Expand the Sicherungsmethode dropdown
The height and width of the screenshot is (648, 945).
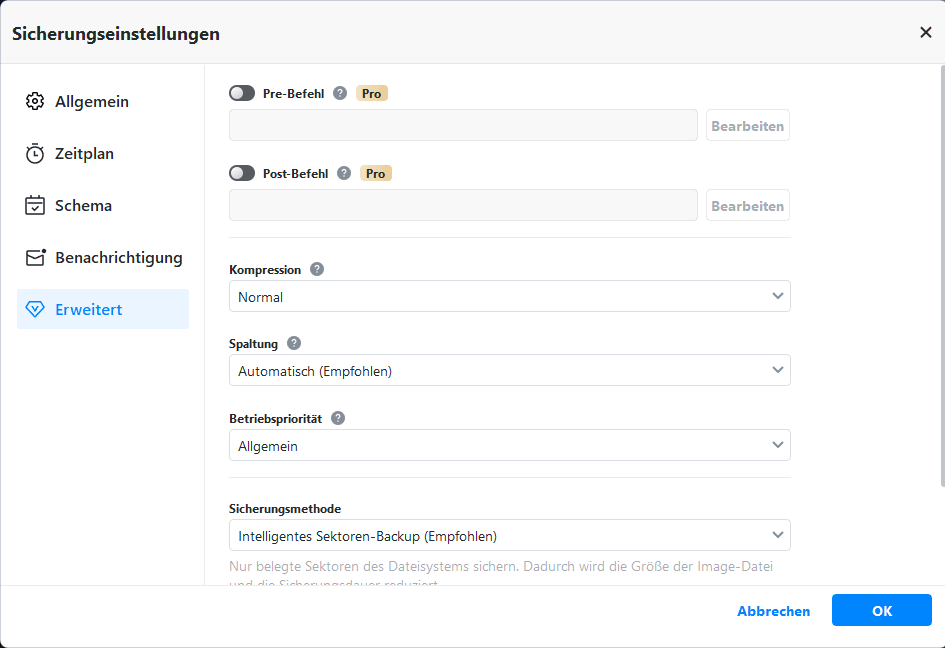point(509,536)
